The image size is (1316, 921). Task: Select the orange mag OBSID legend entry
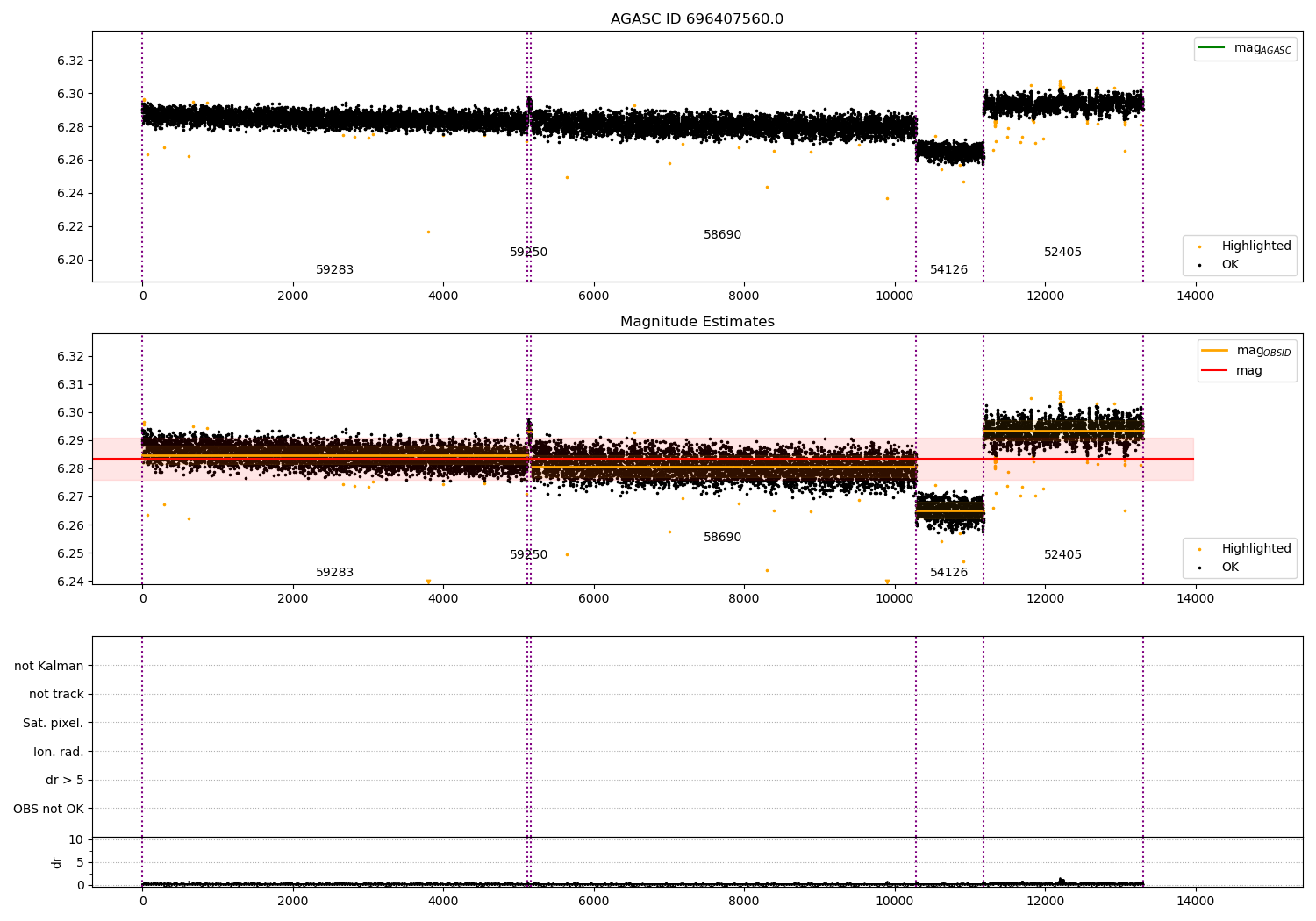(x=1246, y=351)
